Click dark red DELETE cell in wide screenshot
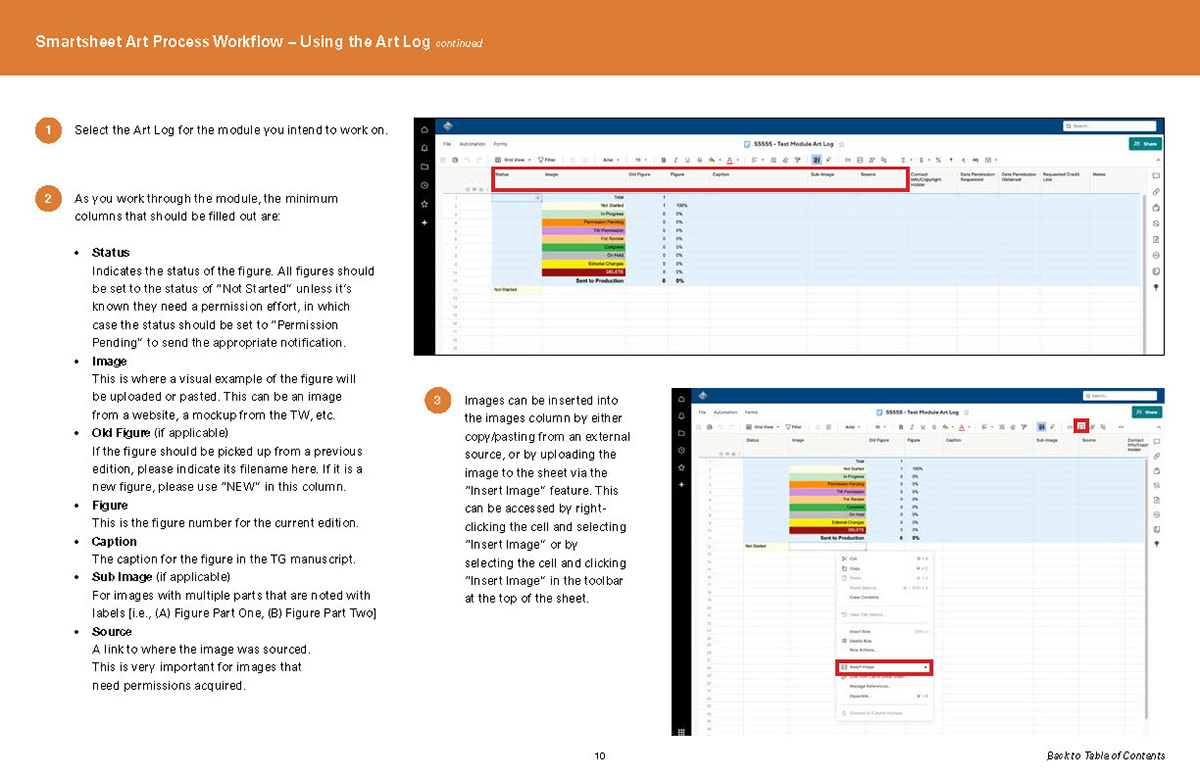This screenshot has height=776, width=1200. tap(582, 271)
